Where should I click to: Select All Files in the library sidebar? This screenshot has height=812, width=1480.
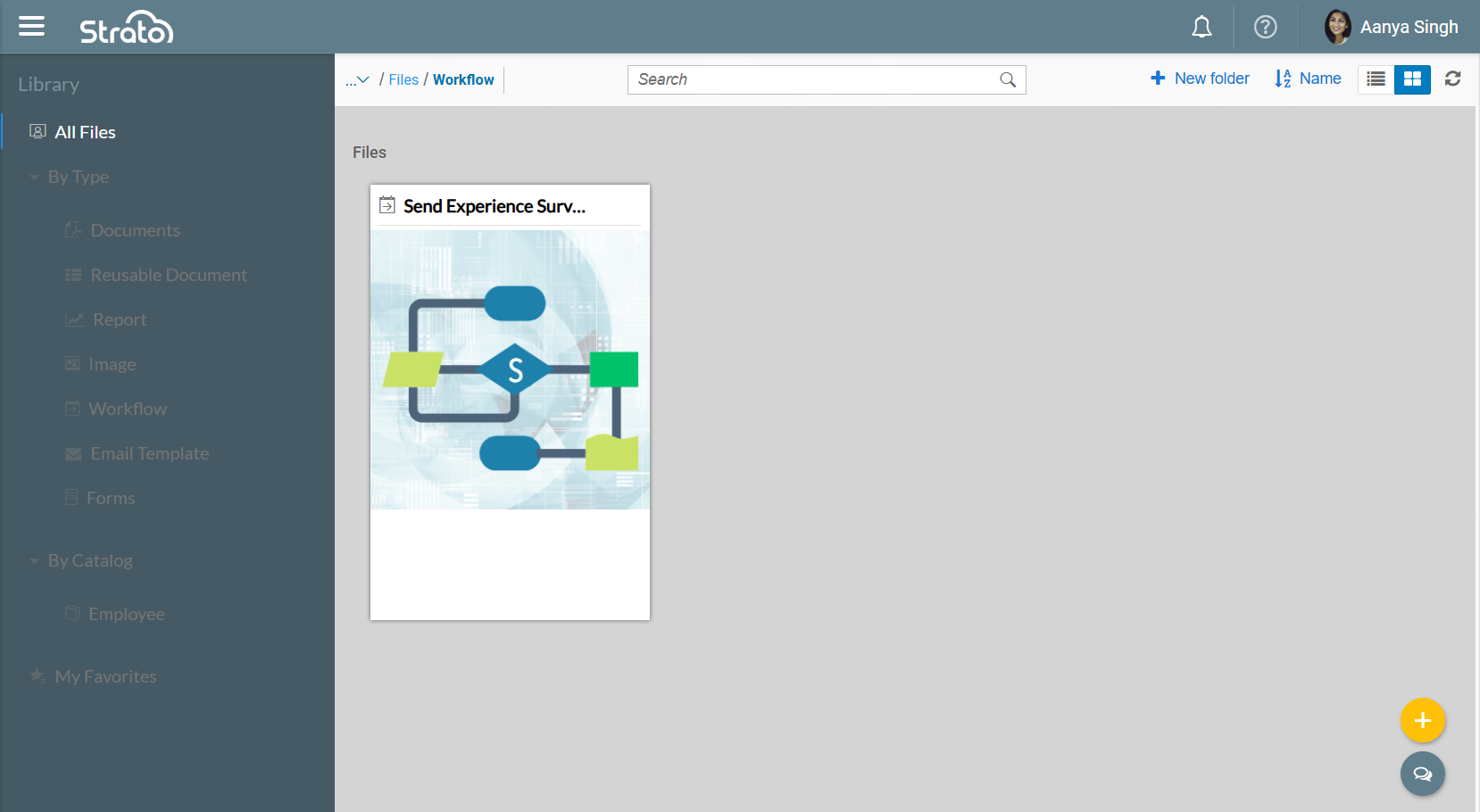click(85, 132)
